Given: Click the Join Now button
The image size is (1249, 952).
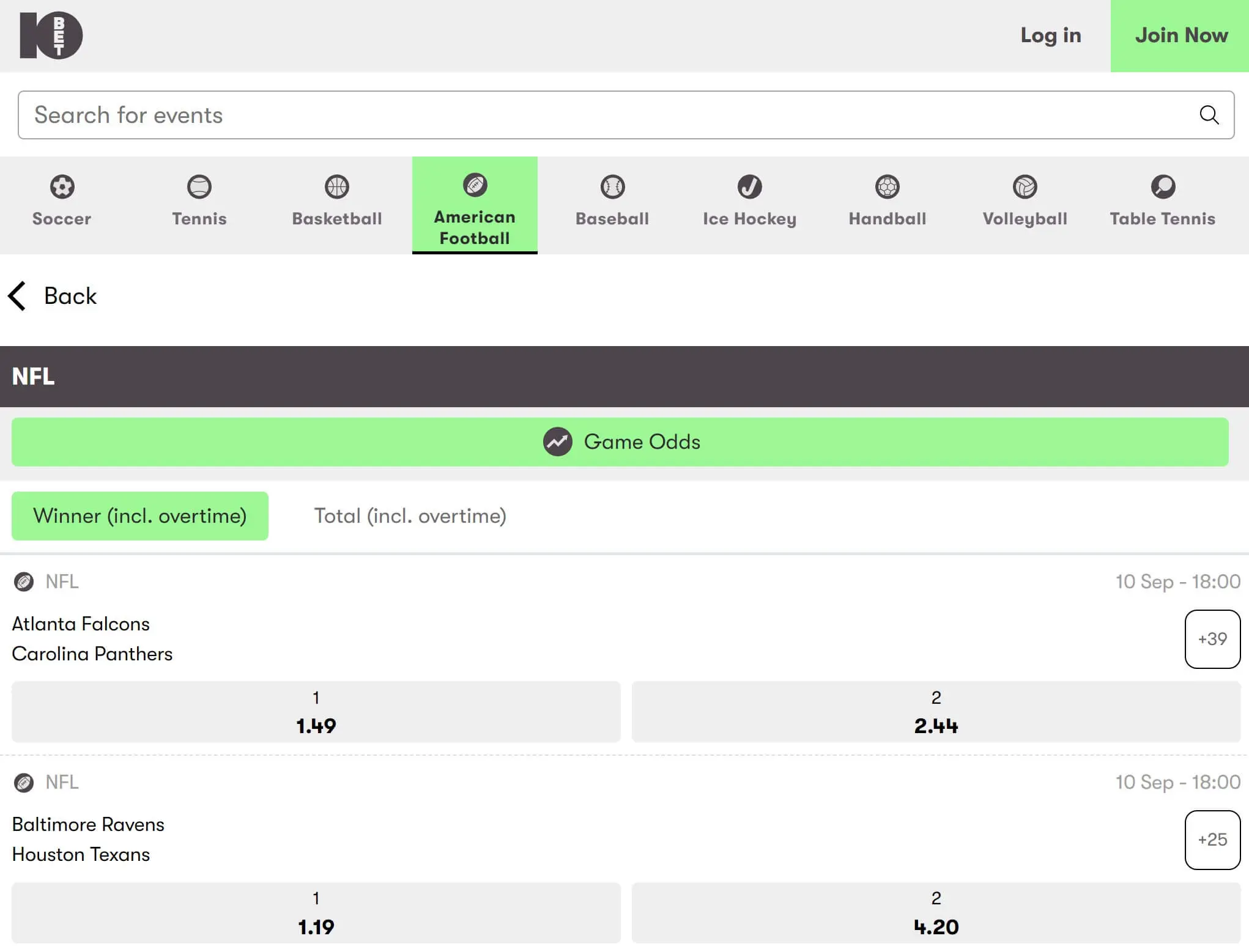Looking at the screenshot, I should pos(1180,35).
